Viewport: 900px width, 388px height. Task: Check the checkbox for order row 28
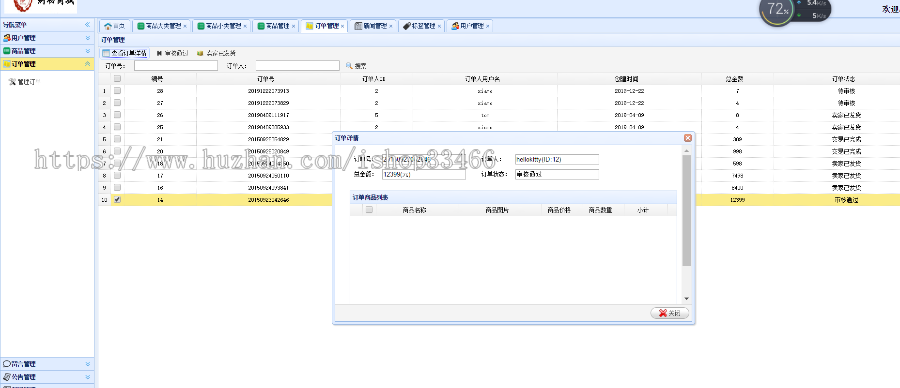pos(117,91)
